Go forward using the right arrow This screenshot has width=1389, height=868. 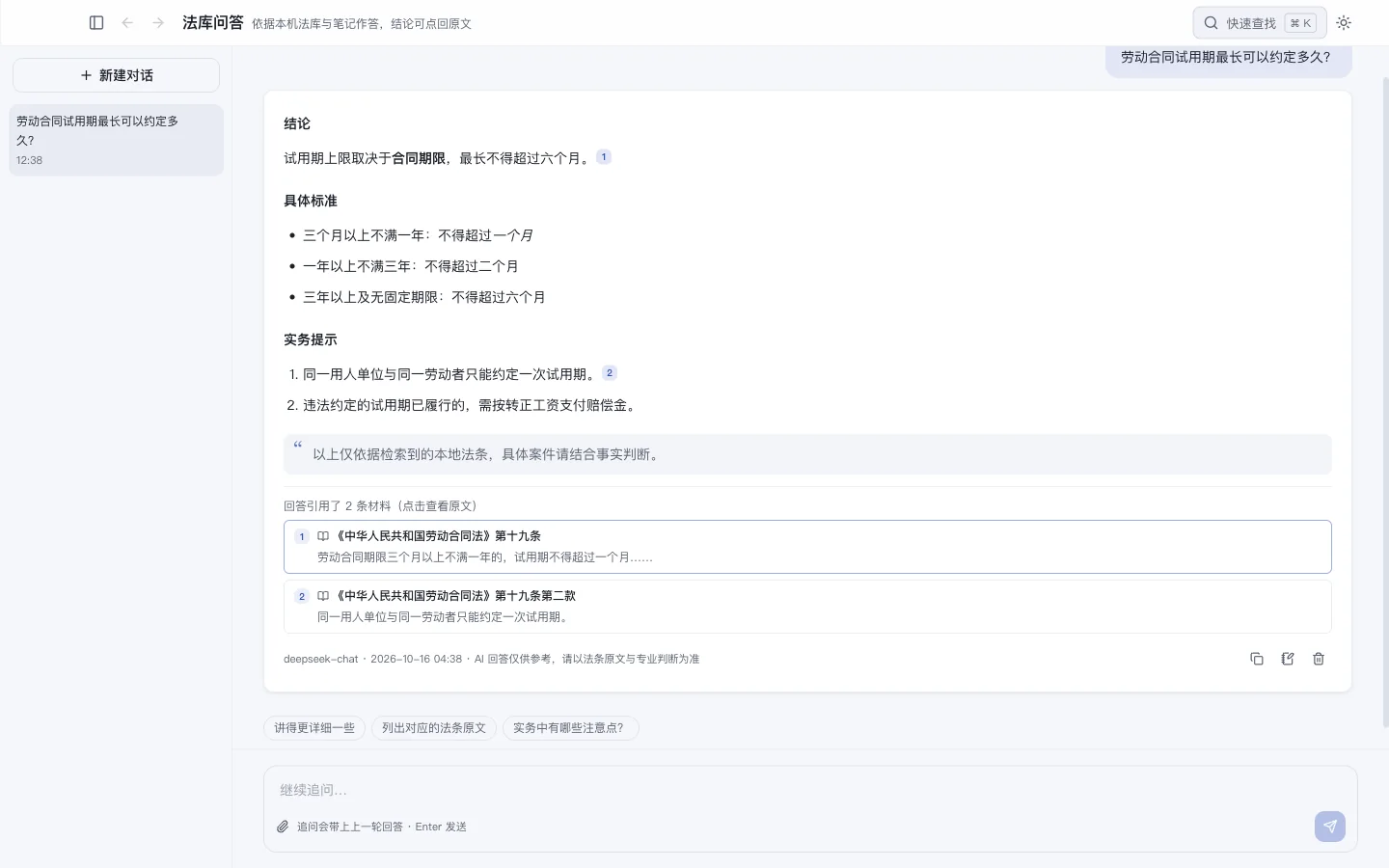pyautogui.click(x=158, y=22)
